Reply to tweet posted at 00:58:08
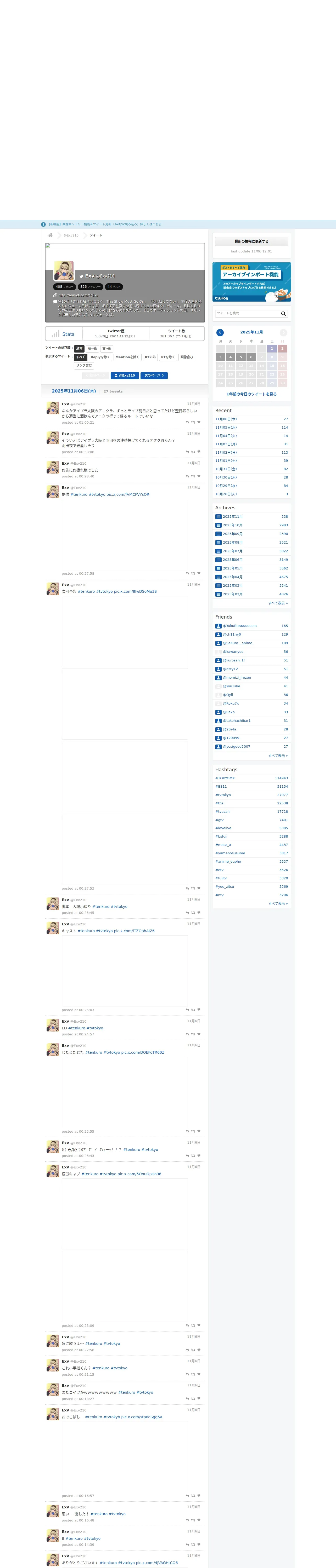 (x=187, y=452)
